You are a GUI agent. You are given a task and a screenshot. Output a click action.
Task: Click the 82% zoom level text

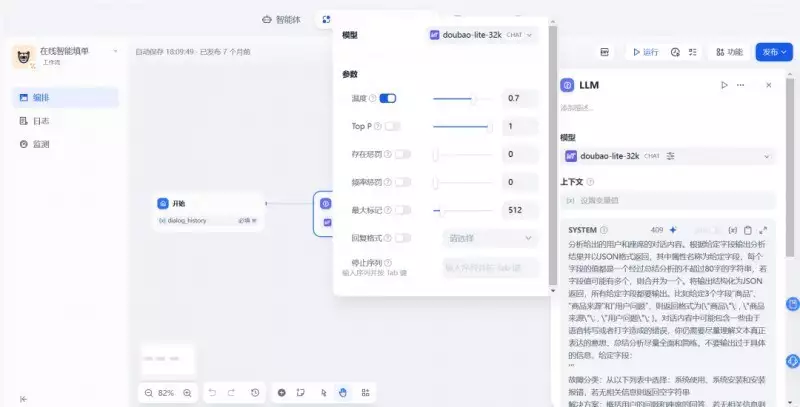pyautogui.click(x=166, y=393)
